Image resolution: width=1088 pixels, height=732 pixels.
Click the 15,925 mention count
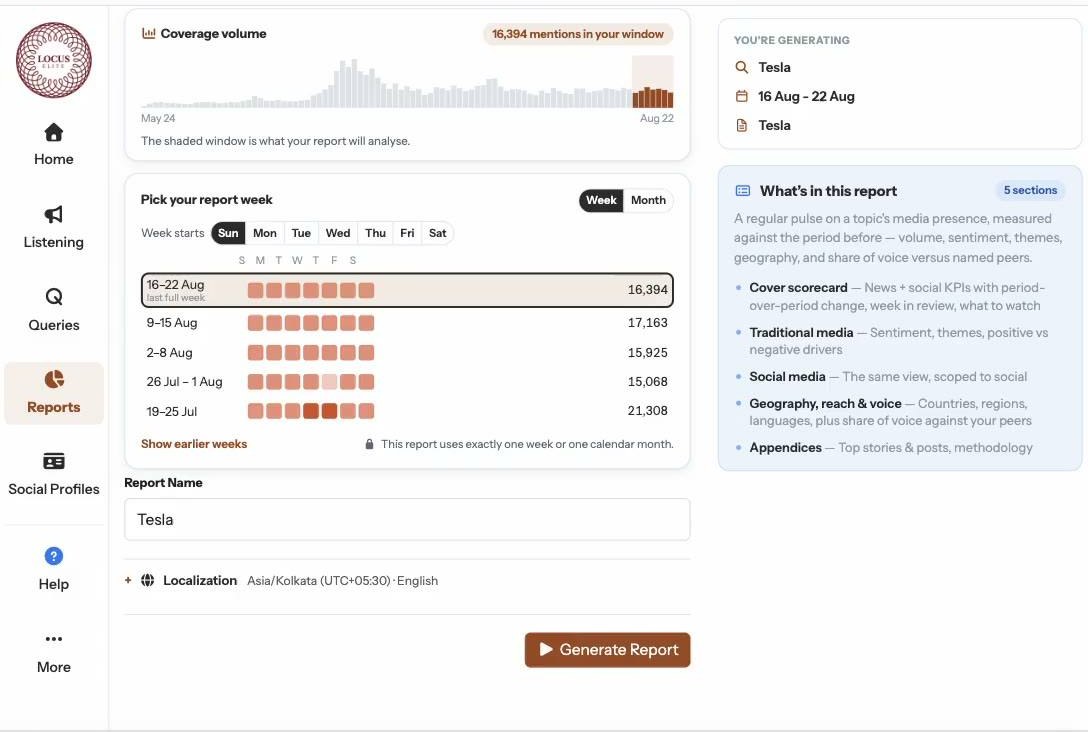[x=647, y=352]
